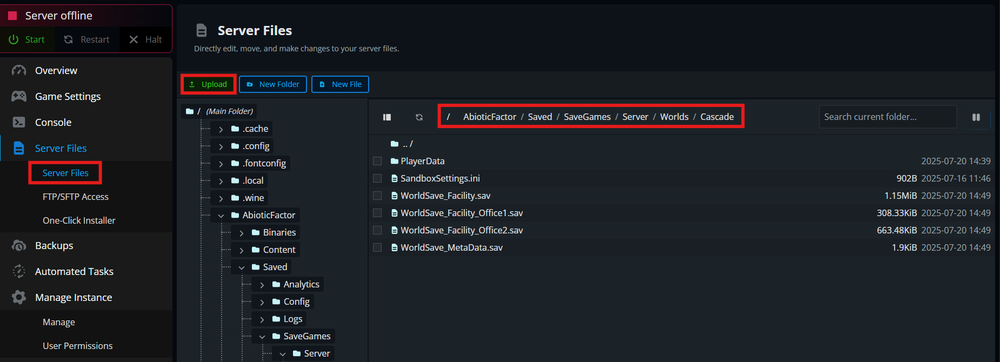Click the Halt server button

145,40
